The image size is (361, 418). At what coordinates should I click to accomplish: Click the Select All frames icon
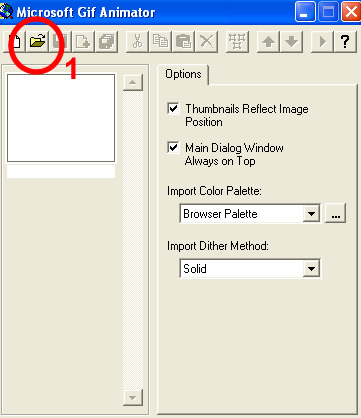pyautogui.click(x=237, y=42)
